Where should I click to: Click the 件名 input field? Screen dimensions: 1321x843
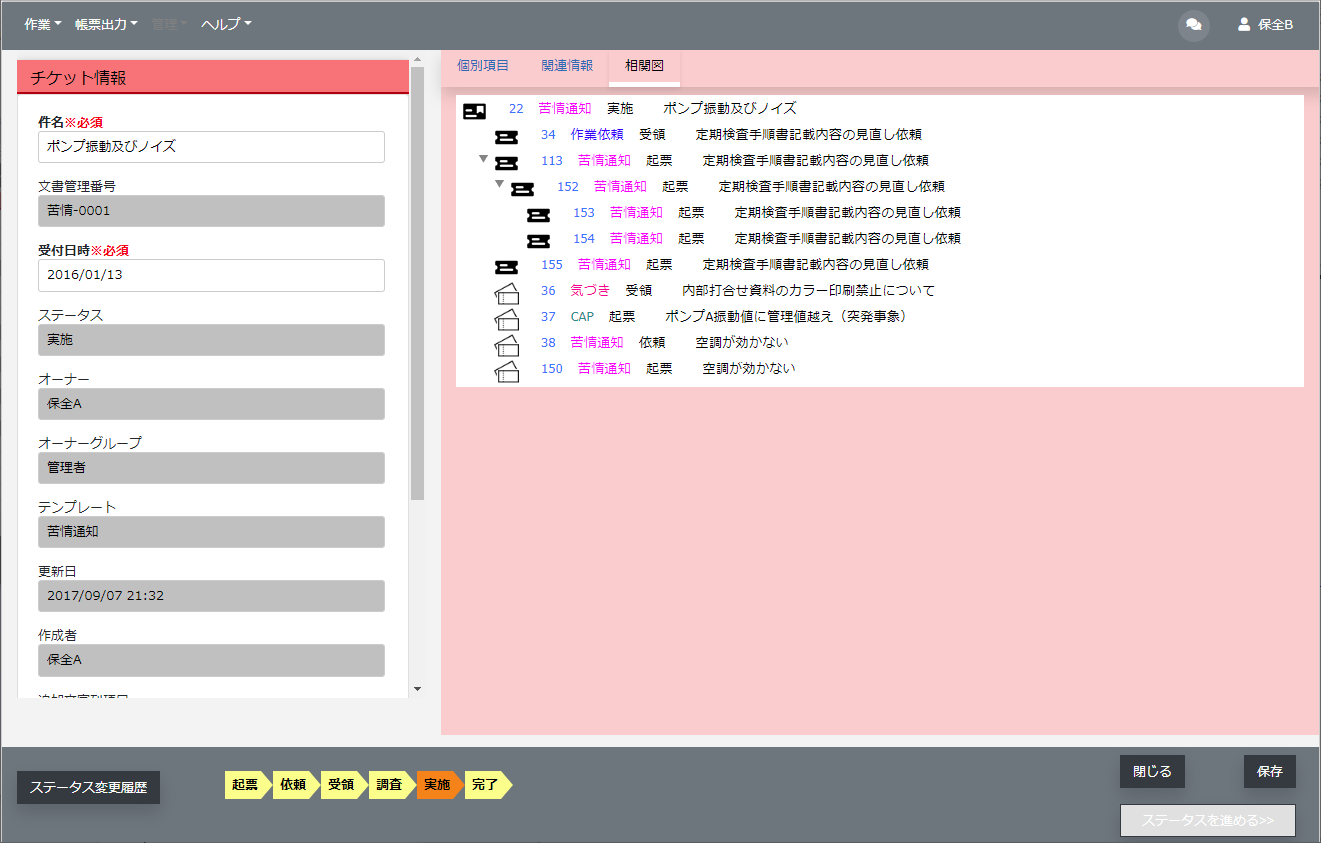211,147
